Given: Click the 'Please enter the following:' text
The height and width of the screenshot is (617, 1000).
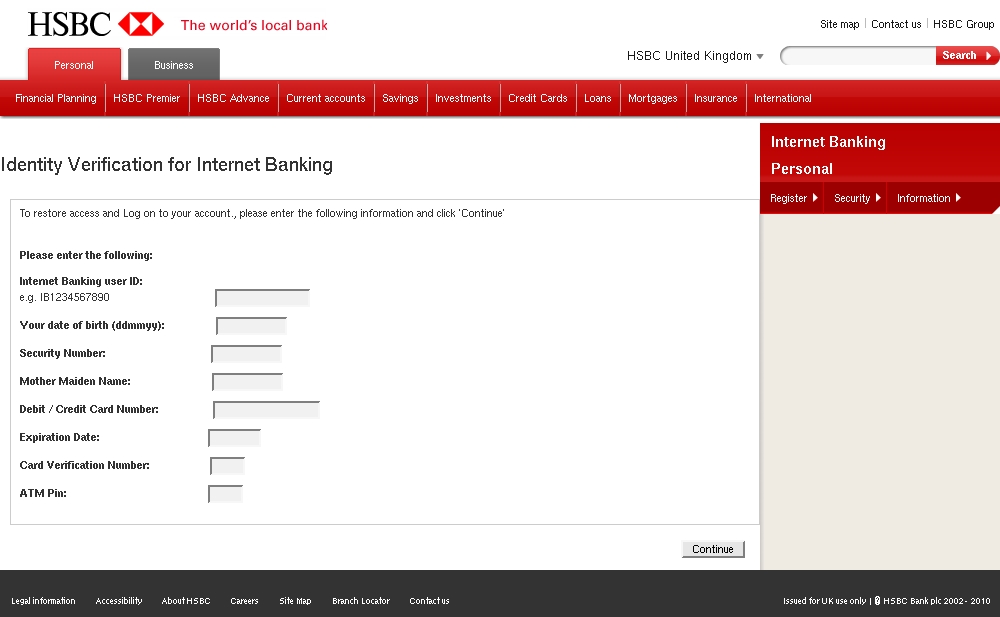Looking at the screenshot, I should (86, 255).
